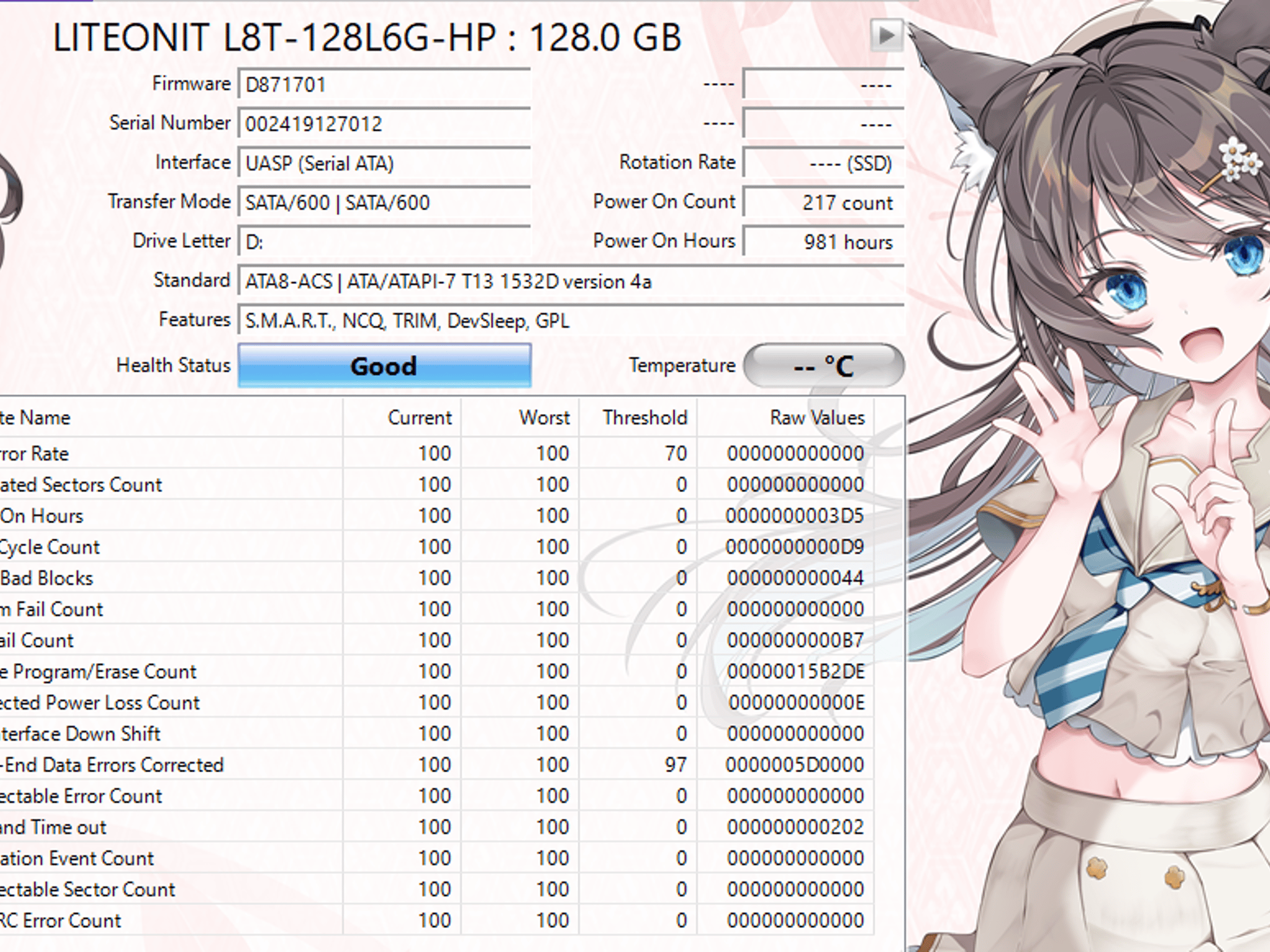This screenshot has height=952, width=1270.
Task: Select the Sectors Count row with threshold 0
Action: (x=437, y=484)
